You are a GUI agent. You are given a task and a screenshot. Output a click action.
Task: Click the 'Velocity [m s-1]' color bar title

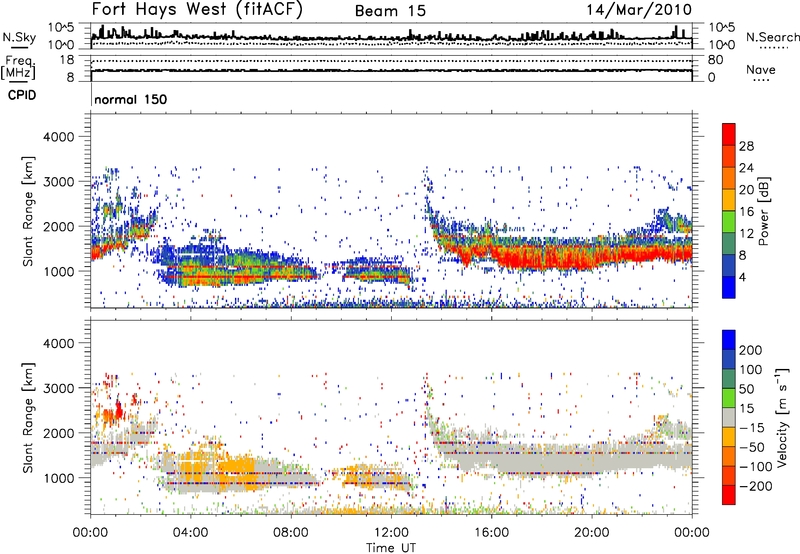point(783,417)
